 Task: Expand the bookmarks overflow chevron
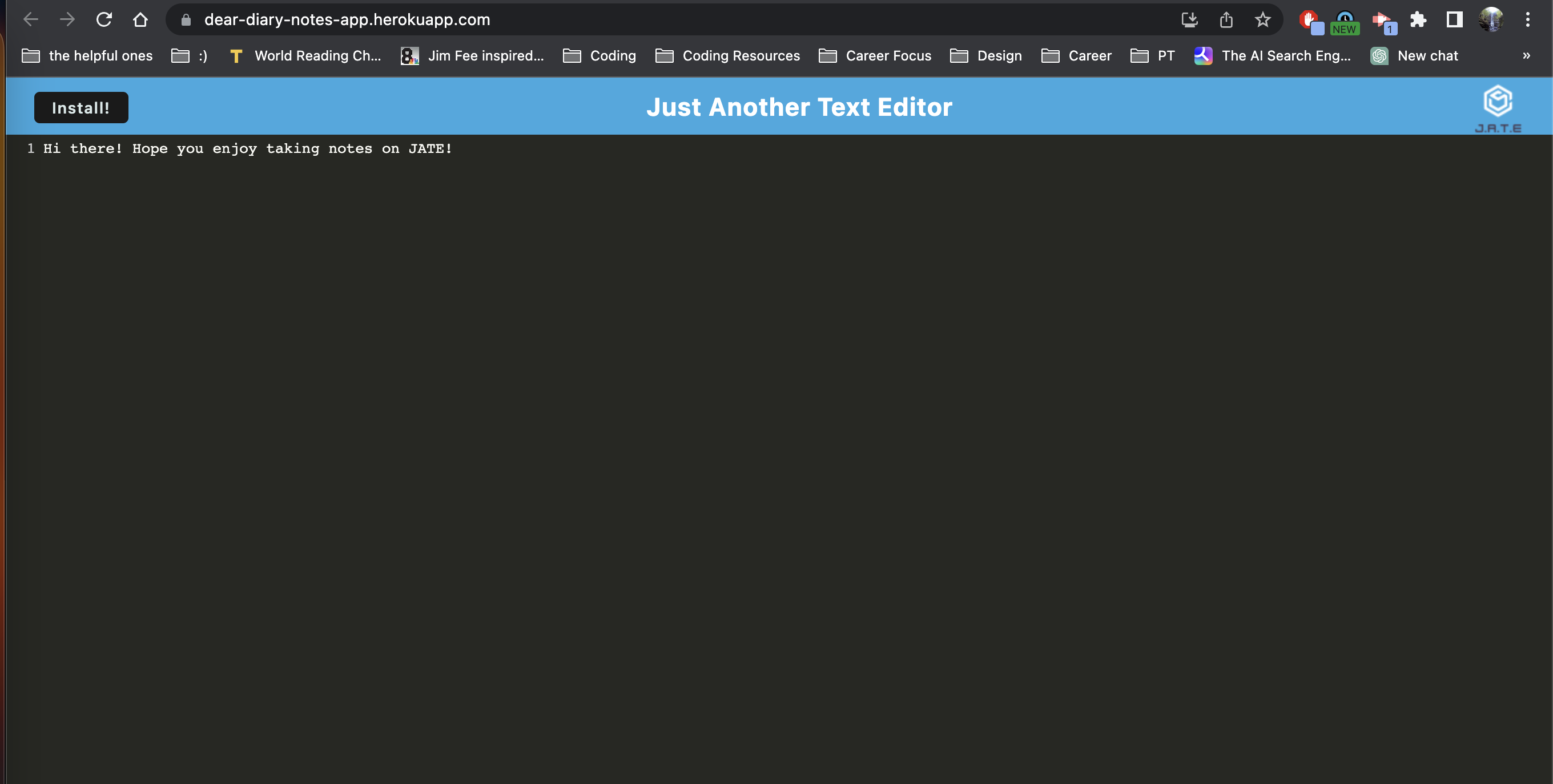pos(1527,55)
